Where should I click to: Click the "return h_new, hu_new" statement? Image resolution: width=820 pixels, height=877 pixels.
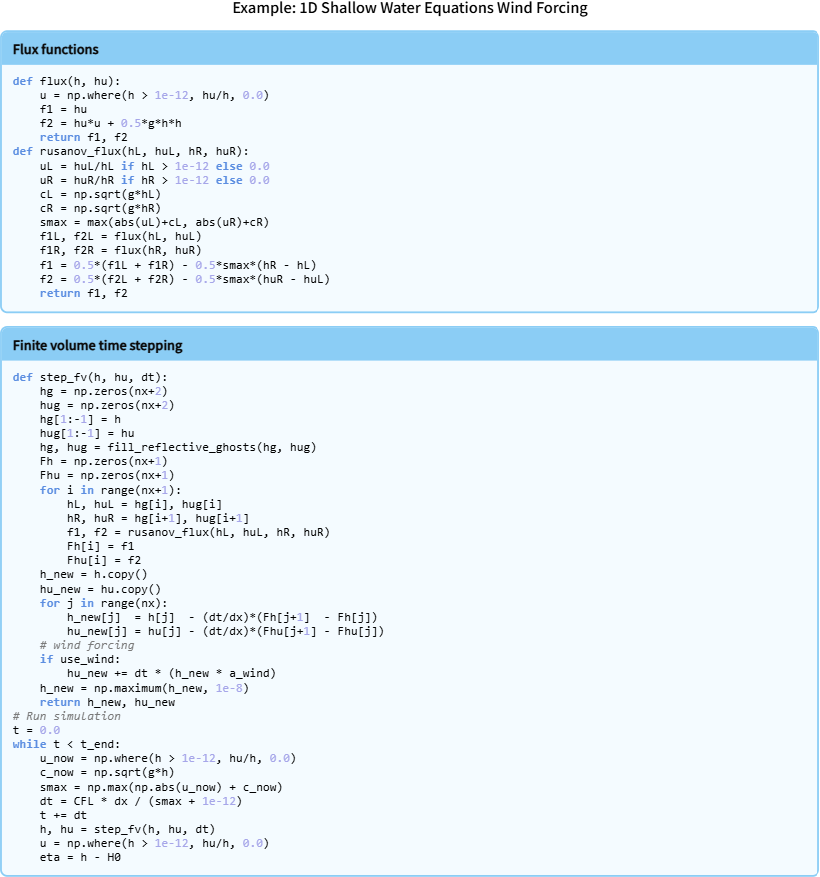tap(107, 702)
